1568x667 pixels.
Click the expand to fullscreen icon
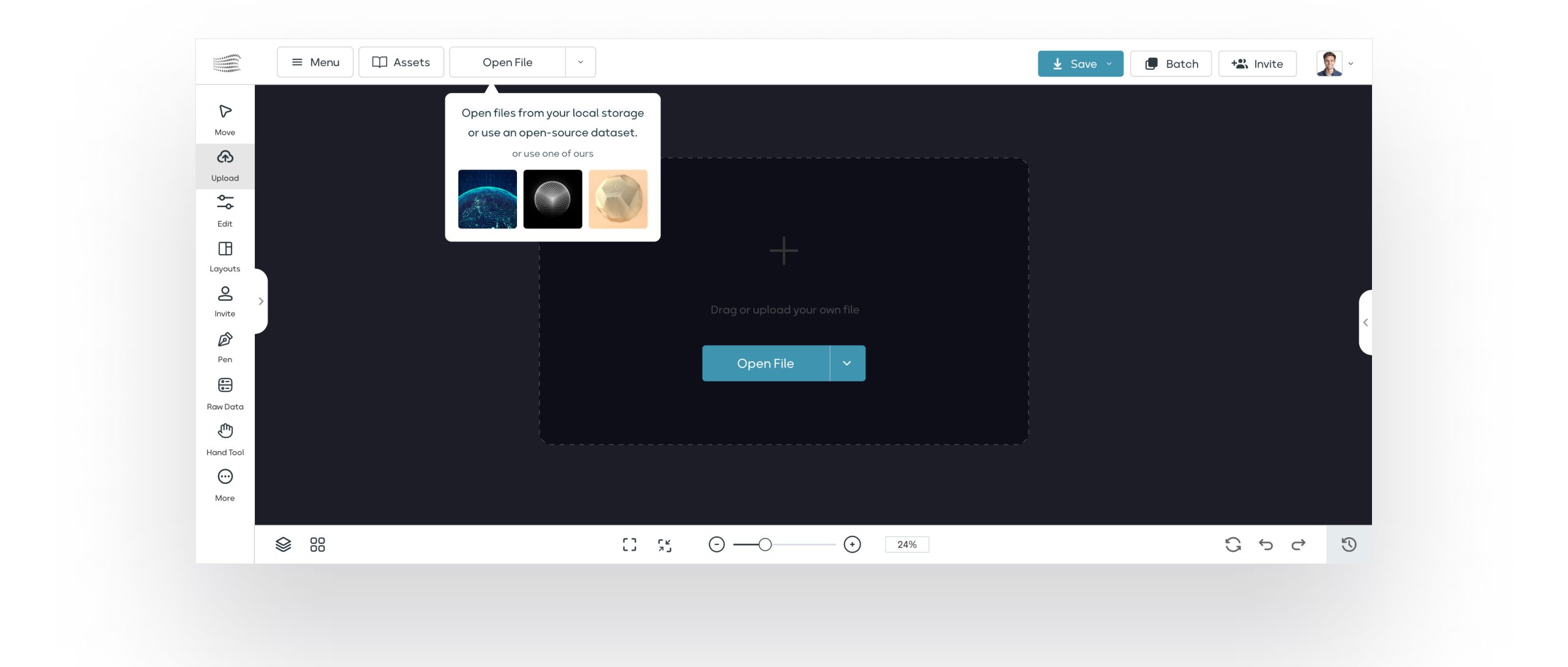click(x=629, y=545)
